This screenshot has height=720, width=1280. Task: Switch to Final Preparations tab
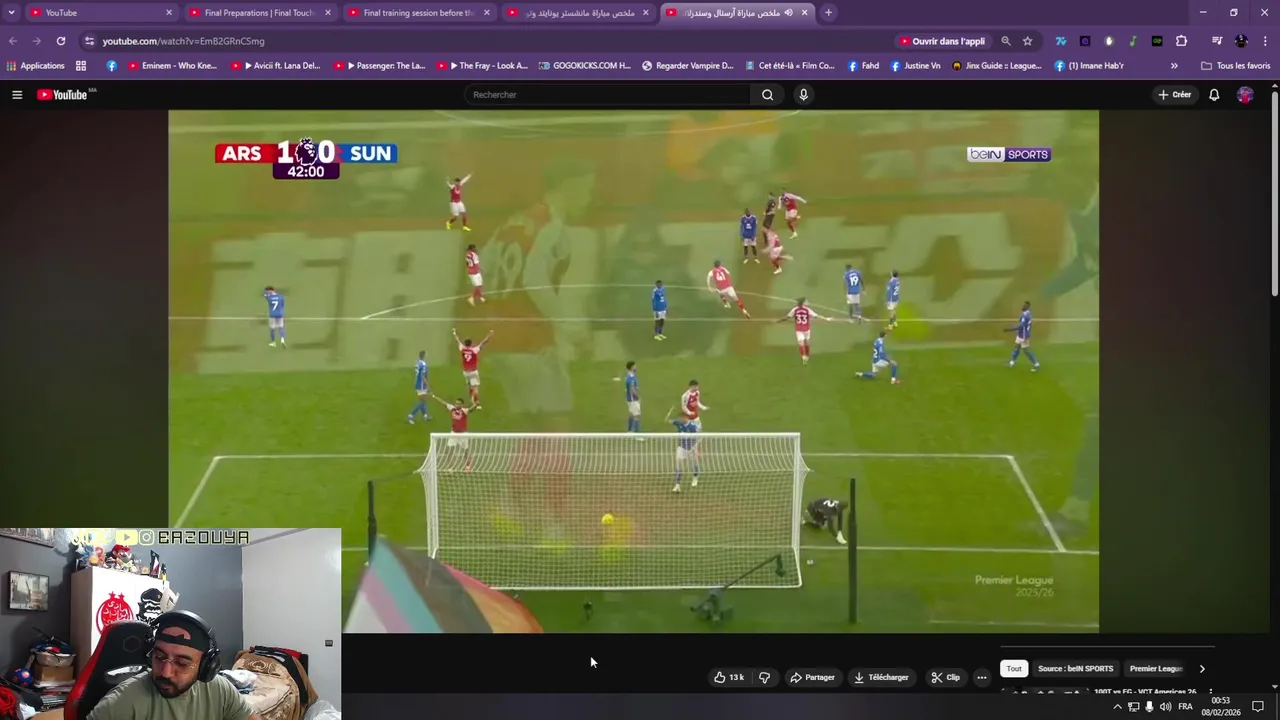click(x=258, y=13)
